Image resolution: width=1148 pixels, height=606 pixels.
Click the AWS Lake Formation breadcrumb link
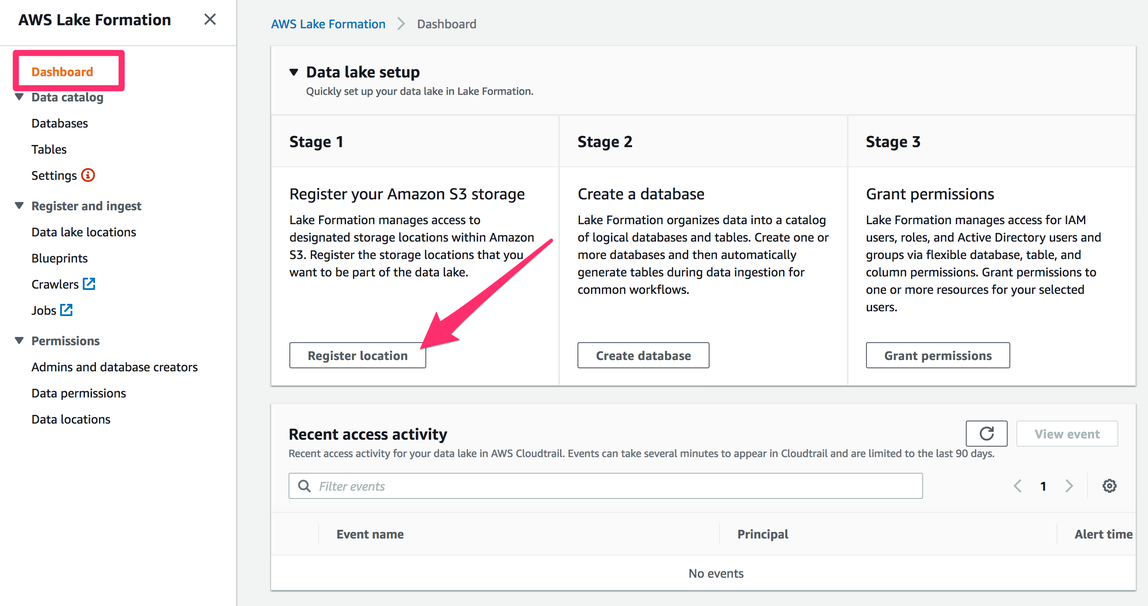[x=328, y=24]
